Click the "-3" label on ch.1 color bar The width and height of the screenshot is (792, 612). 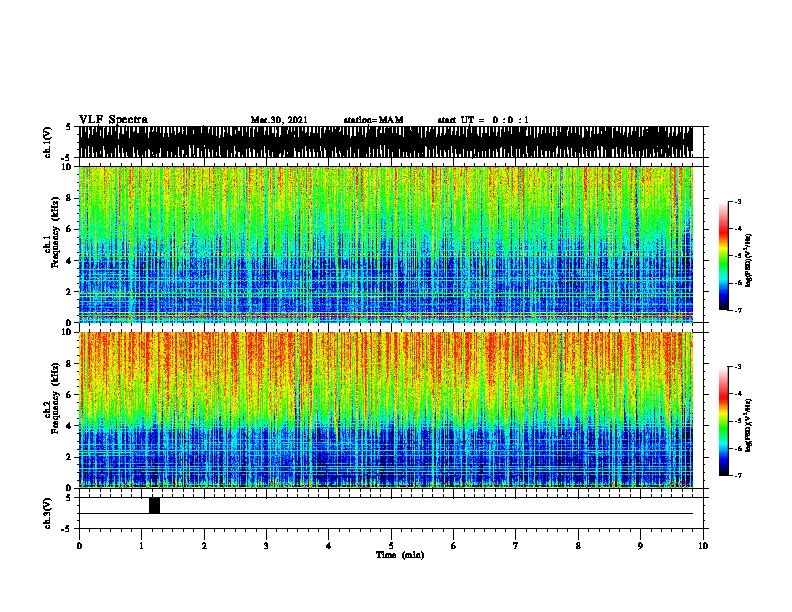point(737,201)
